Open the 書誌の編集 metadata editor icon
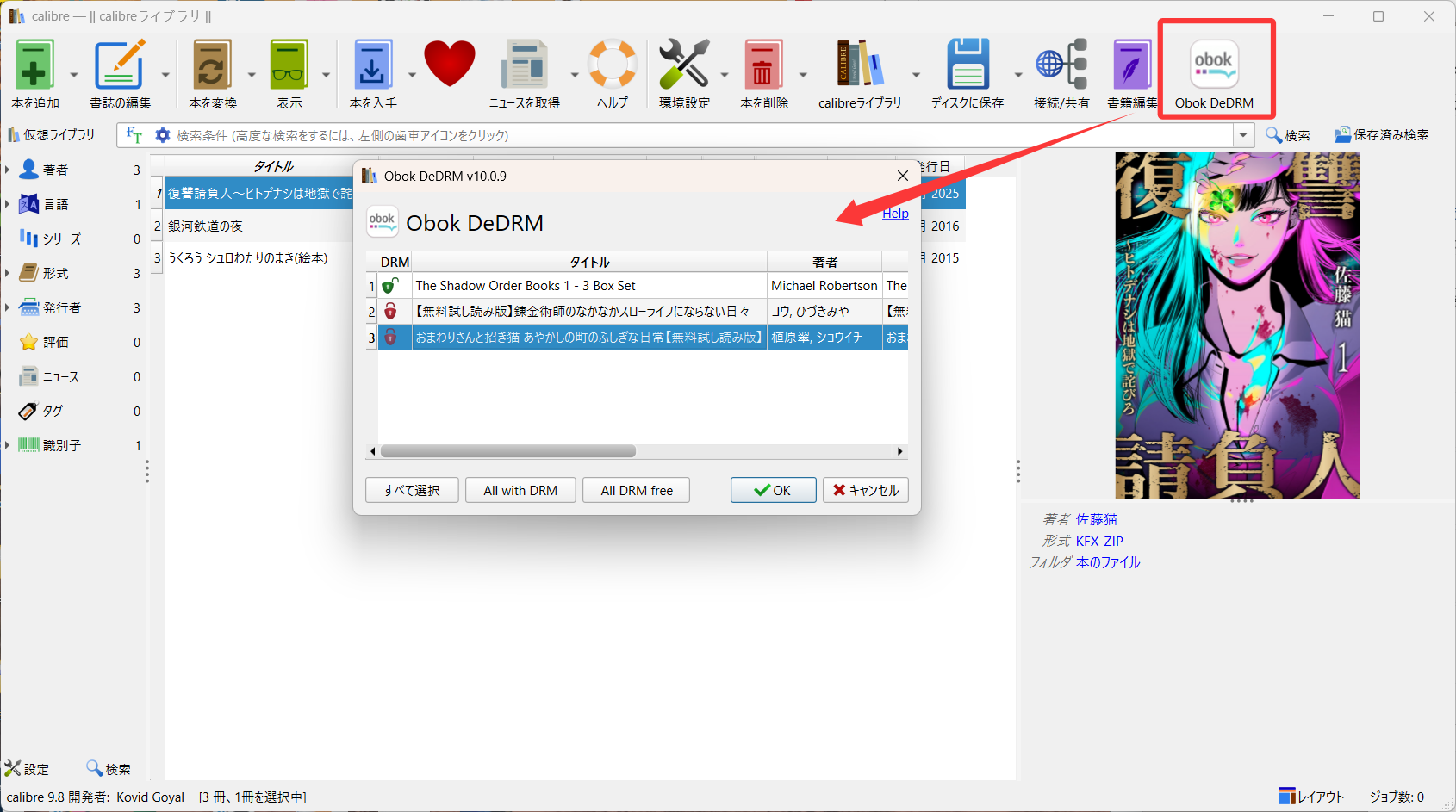Screen dimensions: 1456x812 120,65
